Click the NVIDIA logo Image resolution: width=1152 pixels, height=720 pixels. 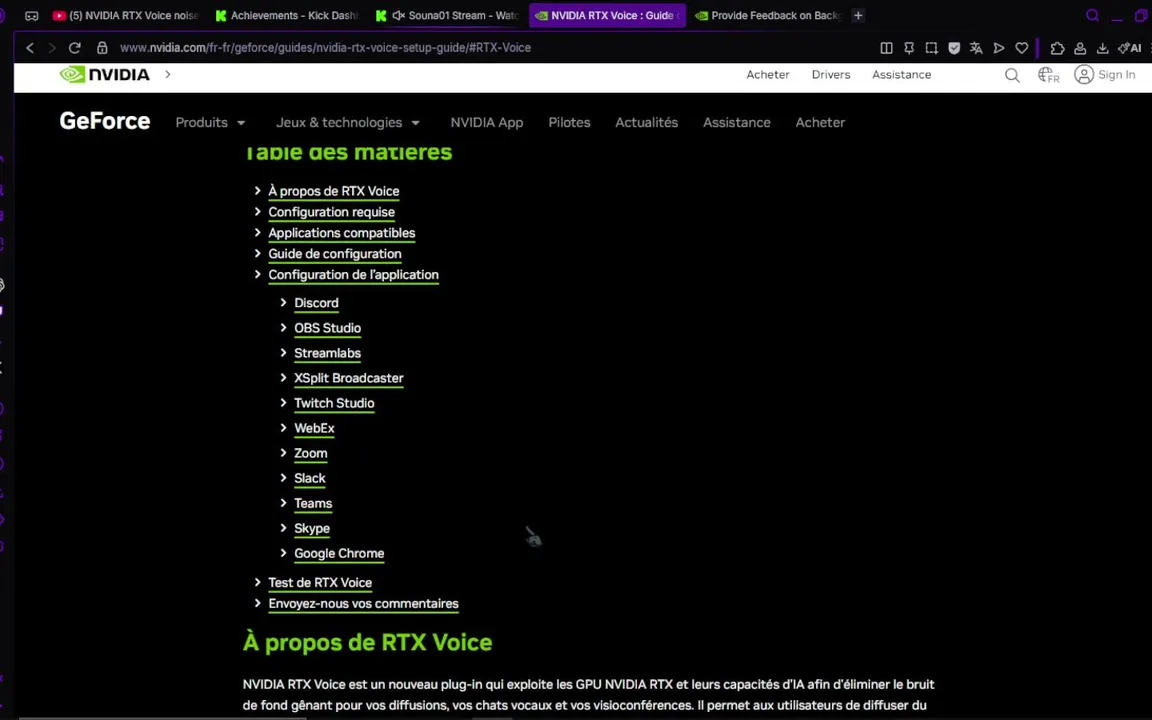coord(104,74)
